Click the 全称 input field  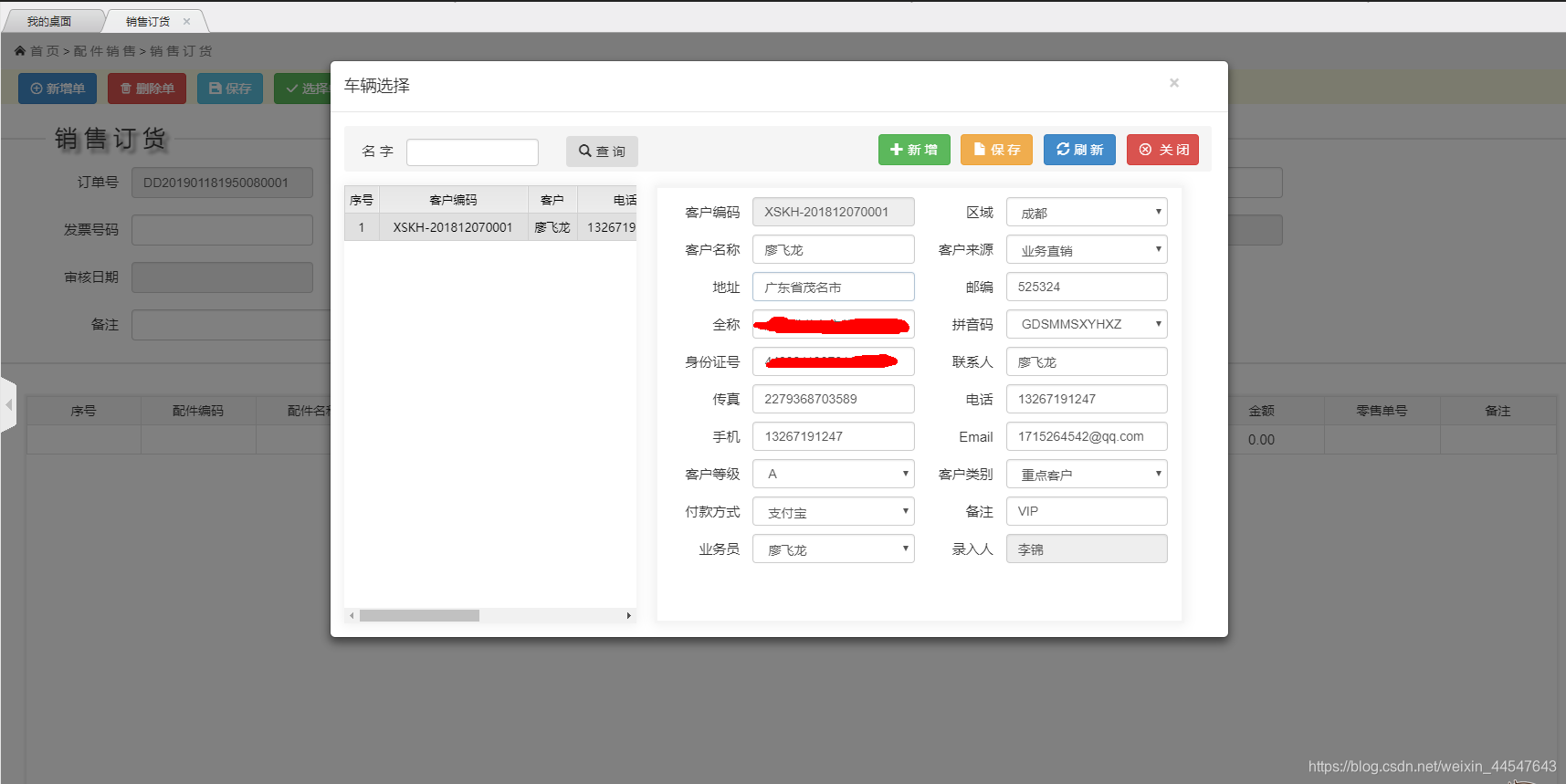pyautogui.click(x=833, y=324)
